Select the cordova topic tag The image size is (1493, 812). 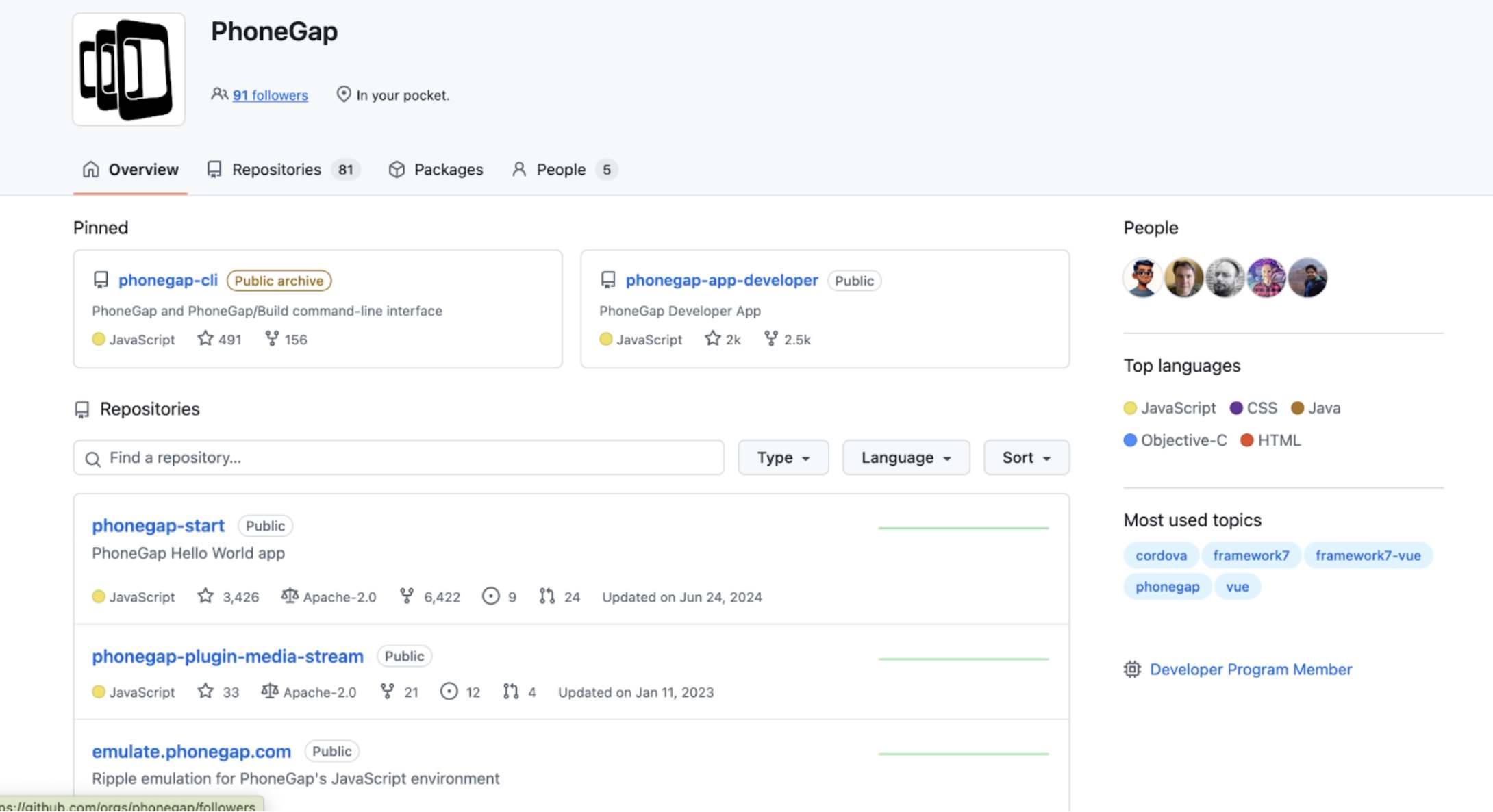(1160, 555)
